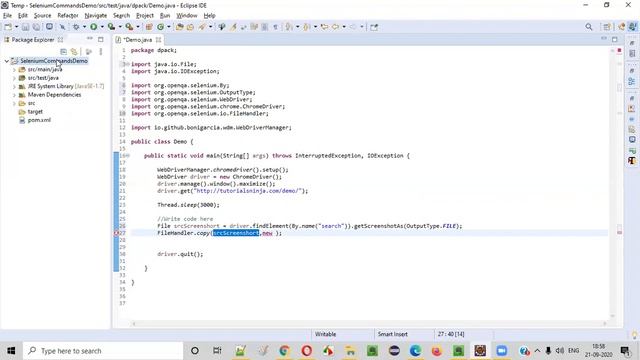Click the New file toolbar icon
The image size is (640, 360).
tap(8, 27)
